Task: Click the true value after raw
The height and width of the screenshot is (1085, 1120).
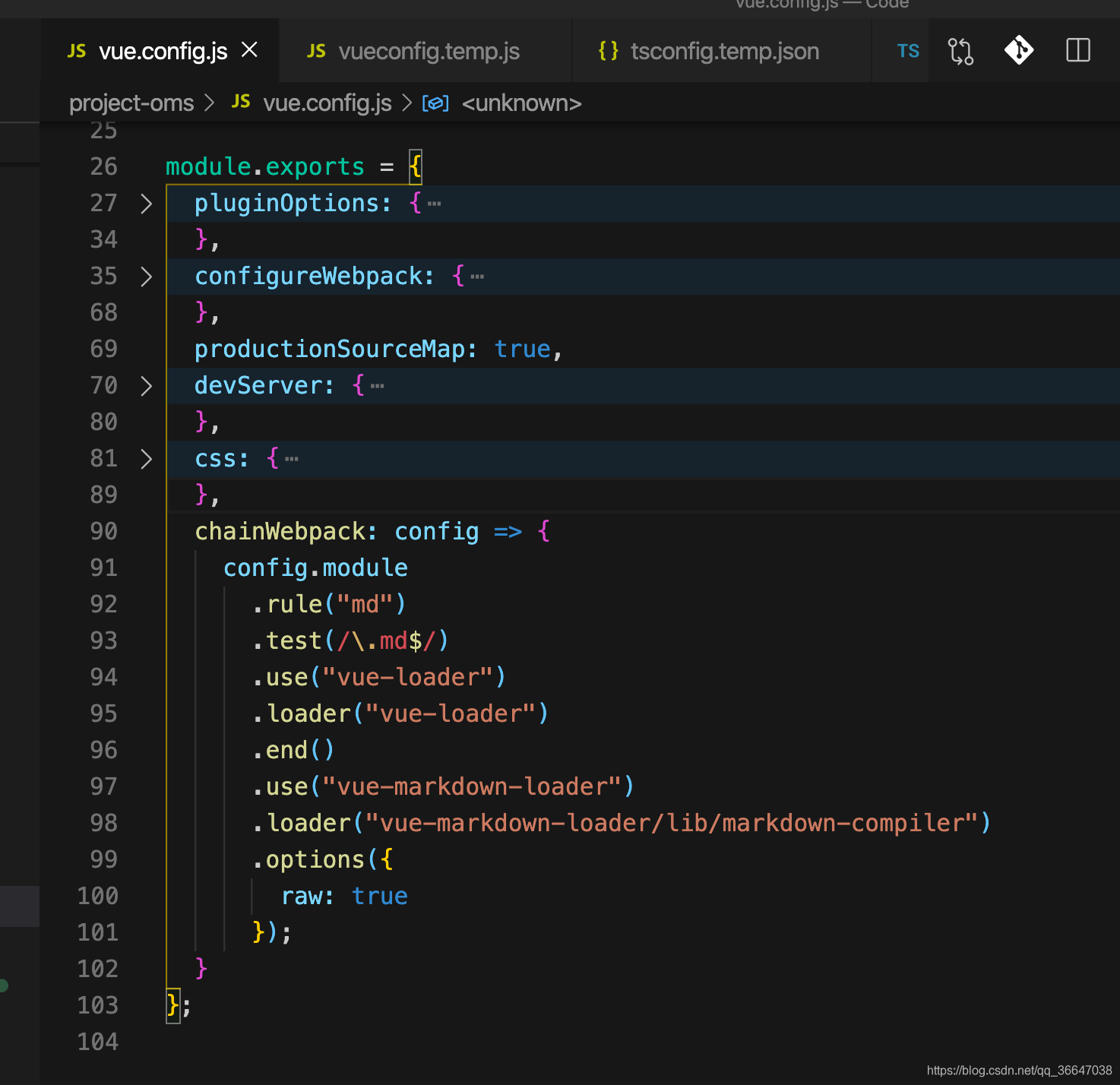Action: point(380,896)
